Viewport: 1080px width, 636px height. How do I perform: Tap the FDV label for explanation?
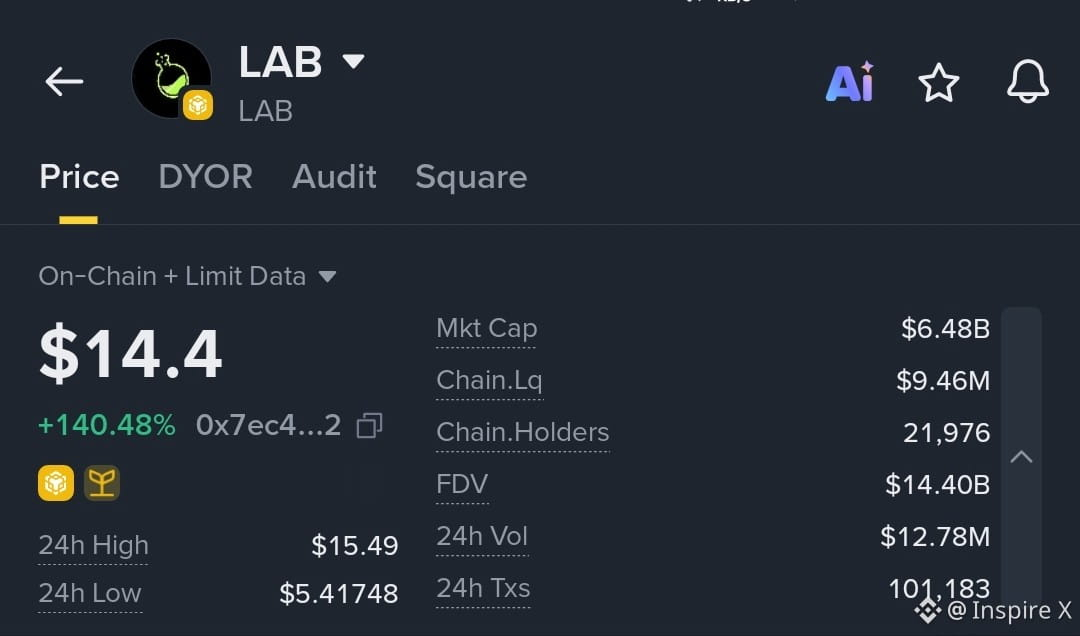pos(462,484)
